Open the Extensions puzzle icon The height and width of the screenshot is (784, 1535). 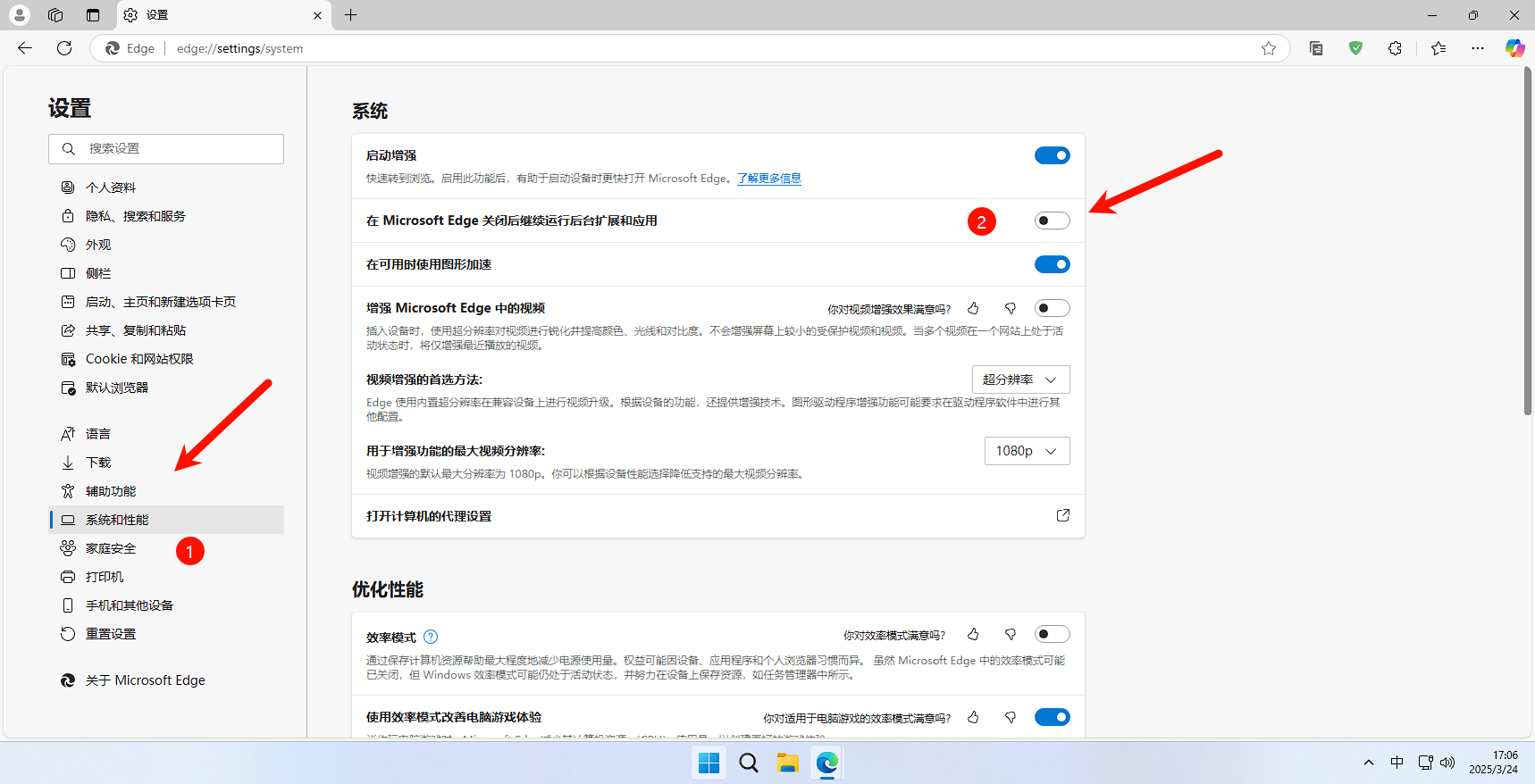[x=1395, y=48]
